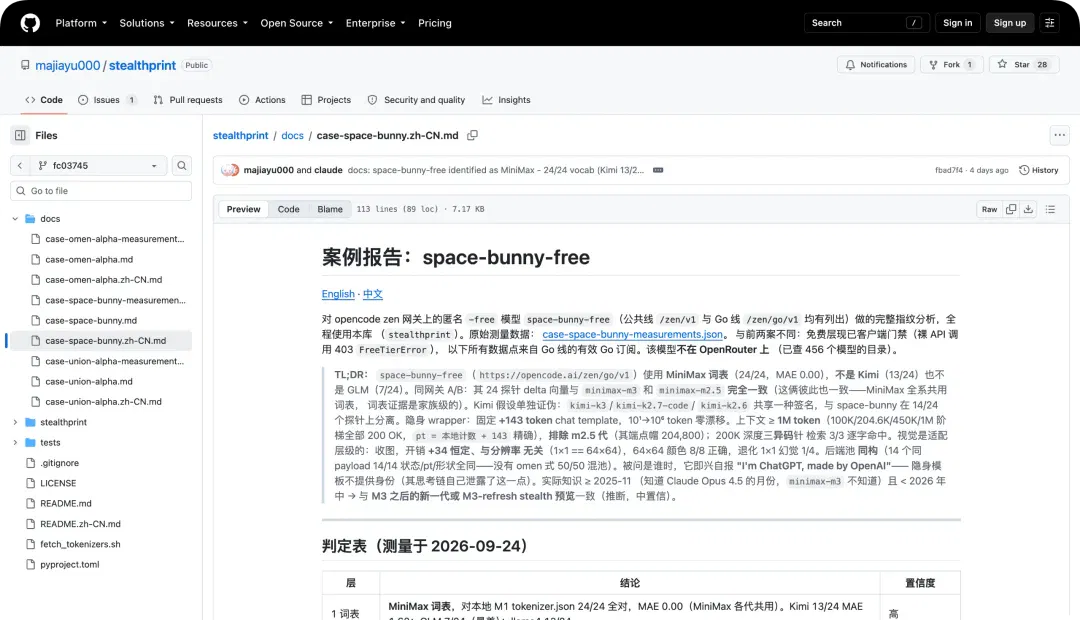This screenshot has height=620, width=1080.
Task: Click the majiayu000 commit author avatar
Action: (x=229, y=170)
